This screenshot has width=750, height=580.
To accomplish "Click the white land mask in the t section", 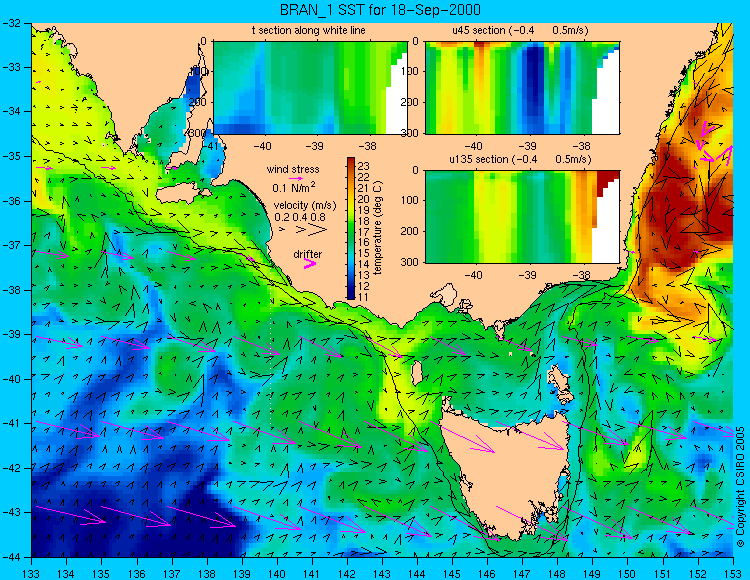I will point(397,100).
